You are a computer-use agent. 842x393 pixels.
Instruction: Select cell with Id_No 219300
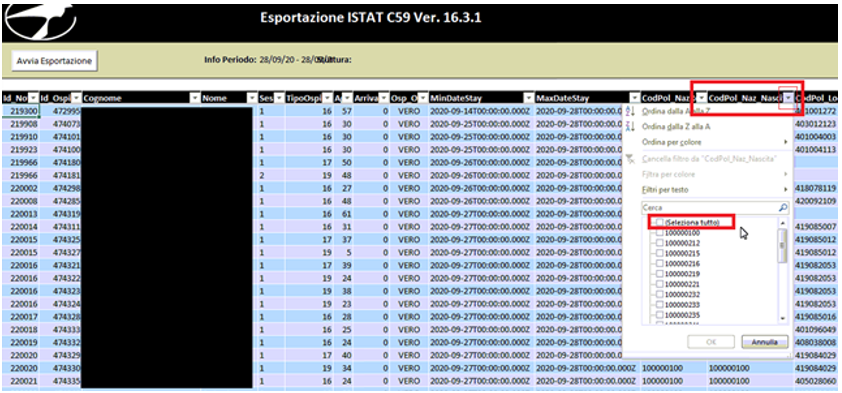[20, 111]
